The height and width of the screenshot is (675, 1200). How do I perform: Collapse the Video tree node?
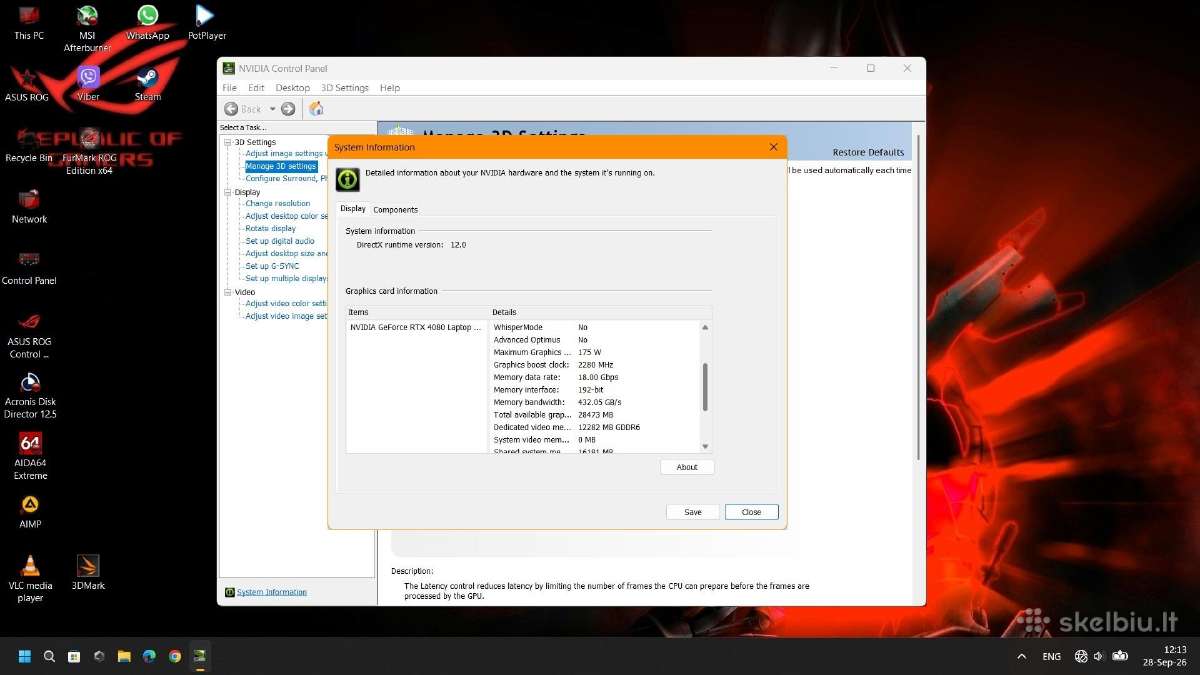tap(227, 292)
